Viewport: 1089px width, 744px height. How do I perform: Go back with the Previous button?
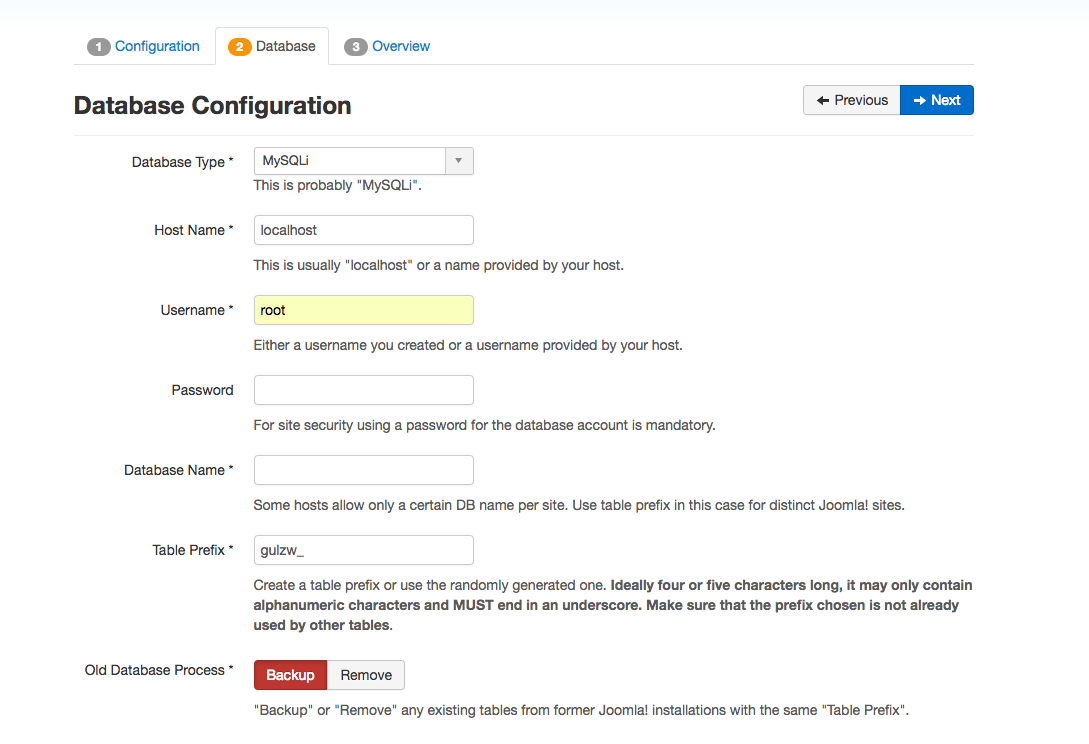pyautogui.click(x=852, y=100)
